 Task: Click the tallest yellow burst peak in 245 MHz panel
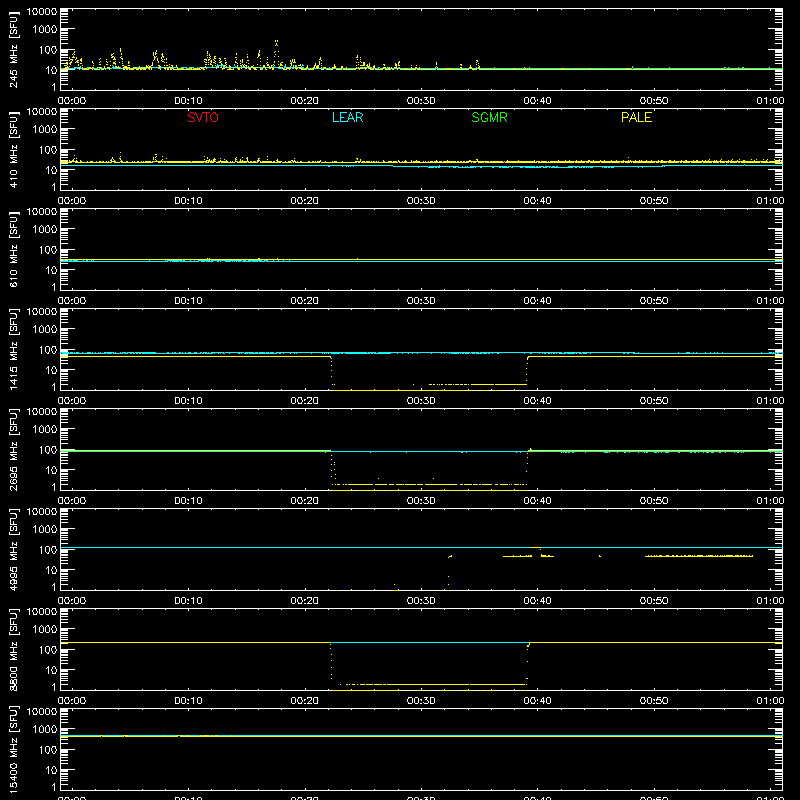pyautogui.click(x=277, y=43)
